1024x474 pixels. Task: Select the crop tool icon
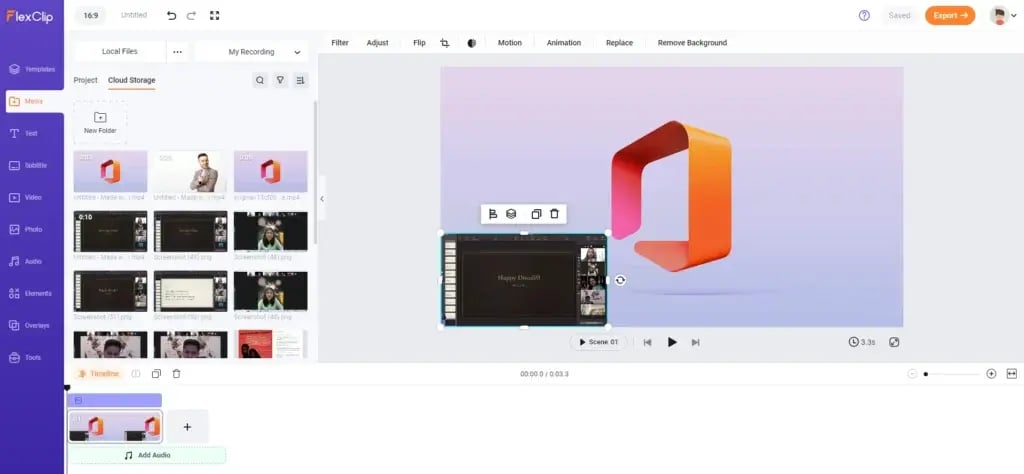coord(445,43)
